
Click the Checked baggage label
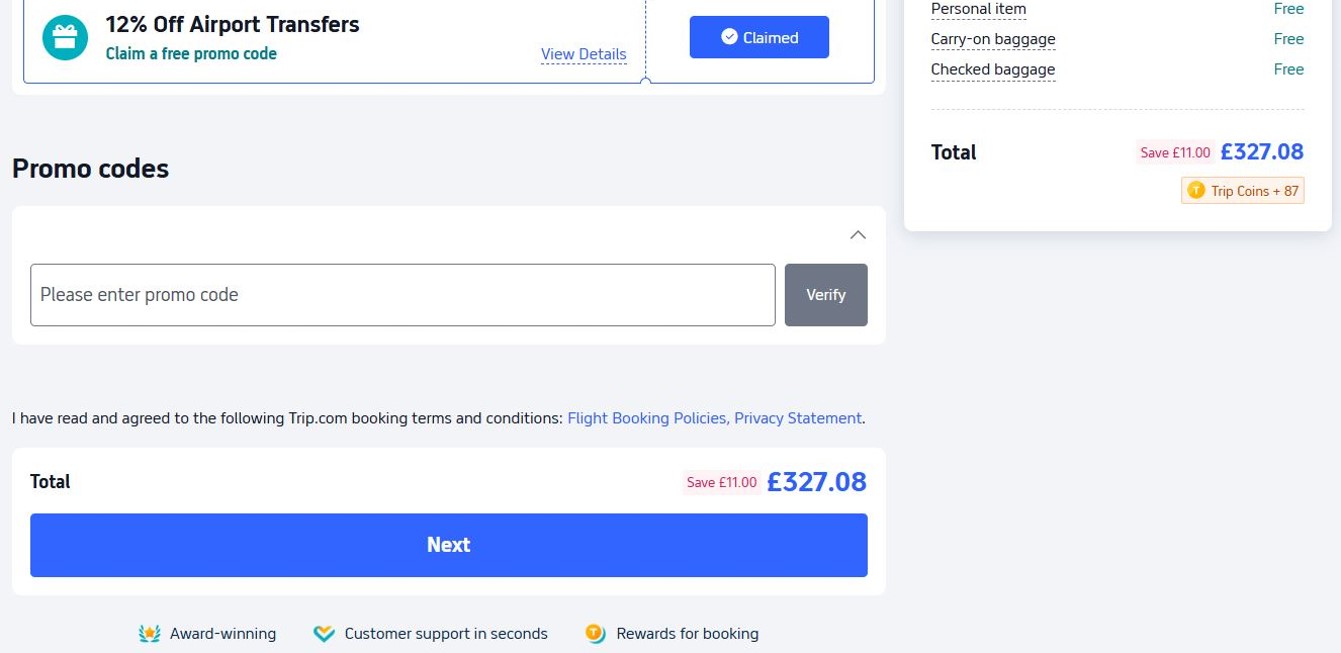tap(992, 69)
